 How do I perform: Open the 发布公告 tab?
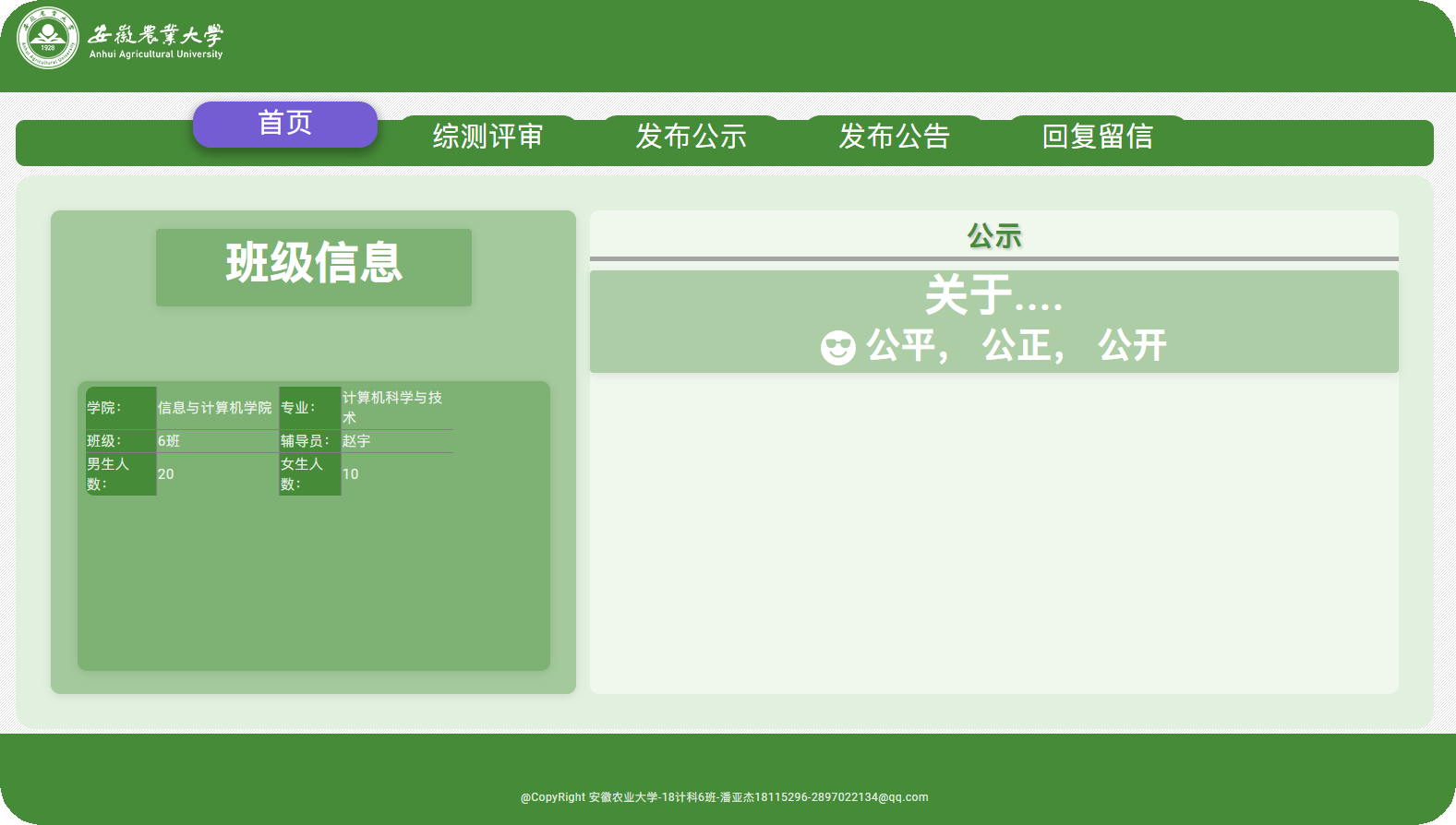pos(894,137)
